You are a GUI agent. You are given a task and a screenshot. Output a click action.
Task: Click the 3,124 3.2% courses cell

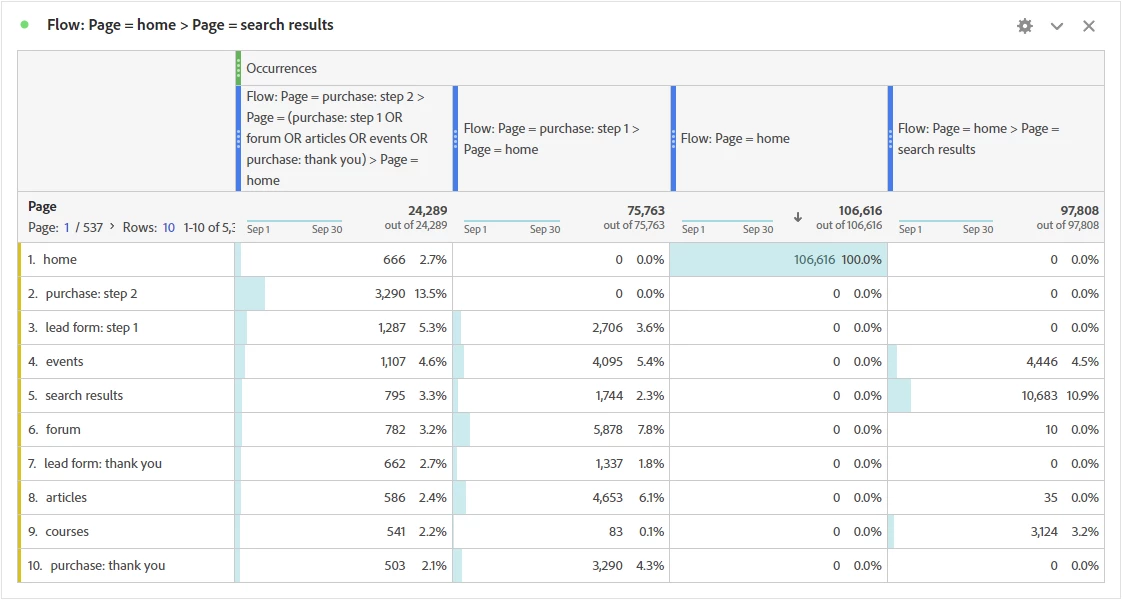[x=996, y=531]
